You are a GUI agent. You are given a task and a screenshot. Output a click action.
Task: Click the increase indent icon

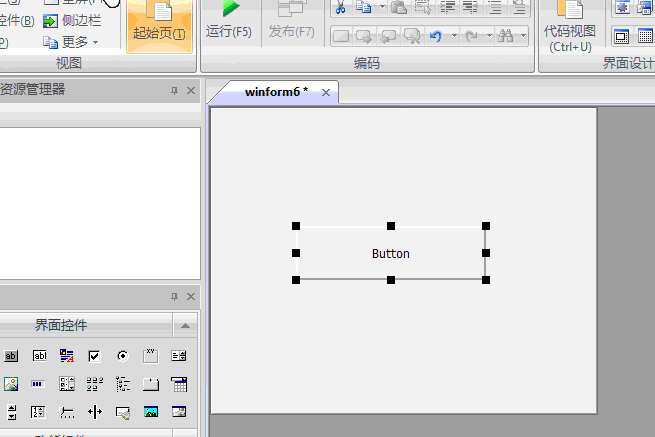tap(447, 7)
